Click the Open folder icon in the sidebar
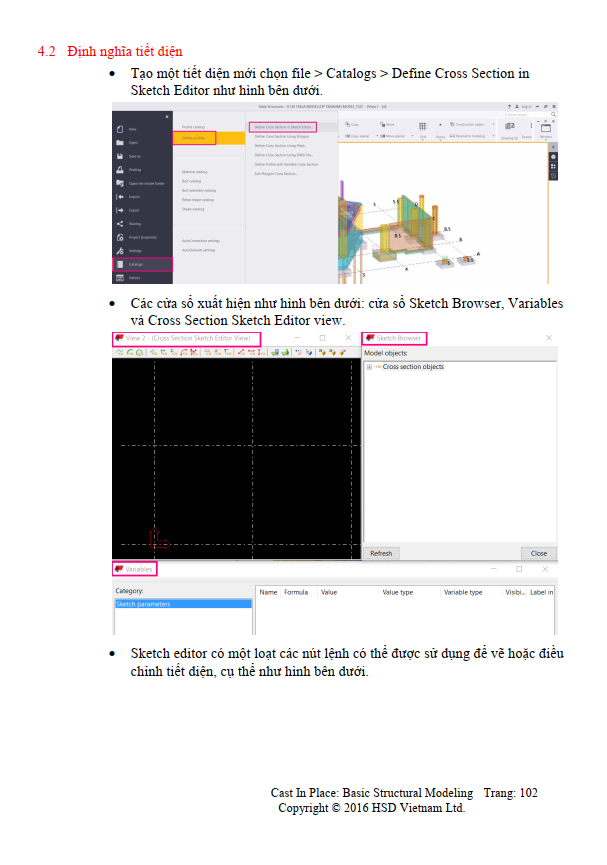This screenshot has height=865, width=607. 120,143
